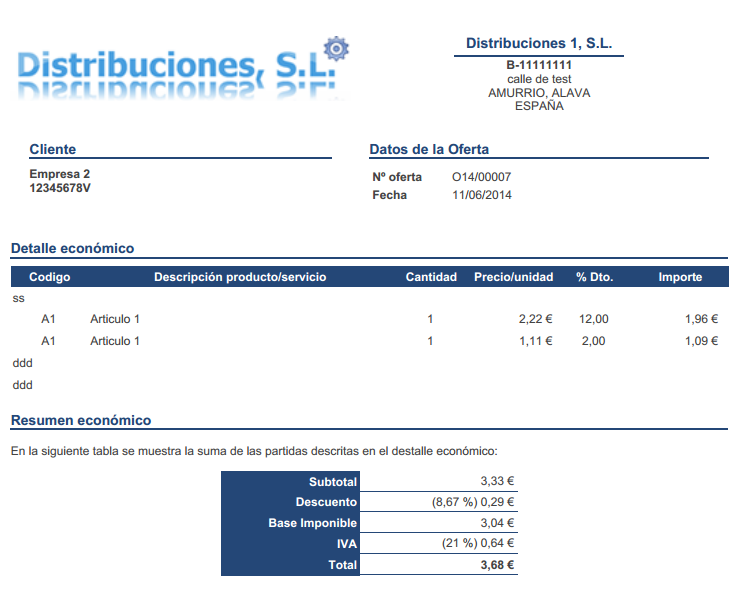The width and height of the screenshot is (745, 607).
Task: Click the sentence starting En la siguiente tabla
Action: coord(254,451)
